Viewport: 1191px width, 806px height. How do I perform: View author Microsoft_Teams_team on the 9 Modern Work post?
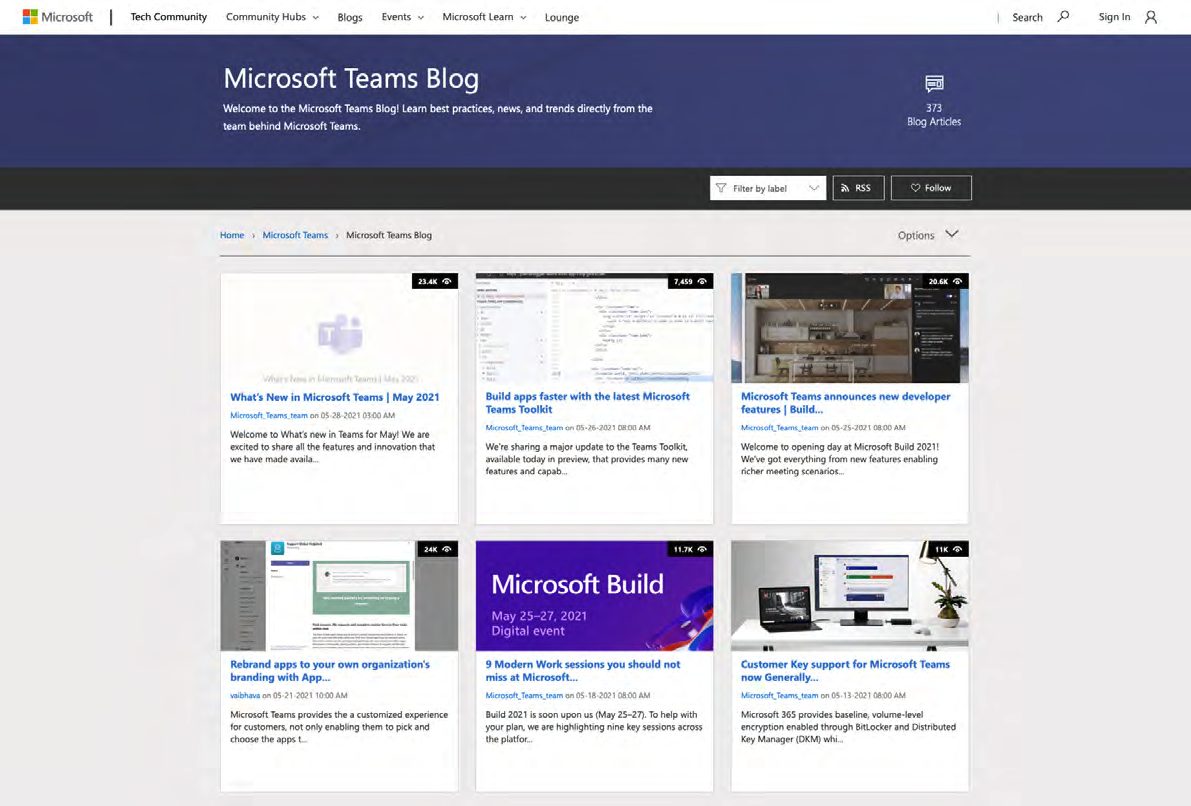(524, 695)
